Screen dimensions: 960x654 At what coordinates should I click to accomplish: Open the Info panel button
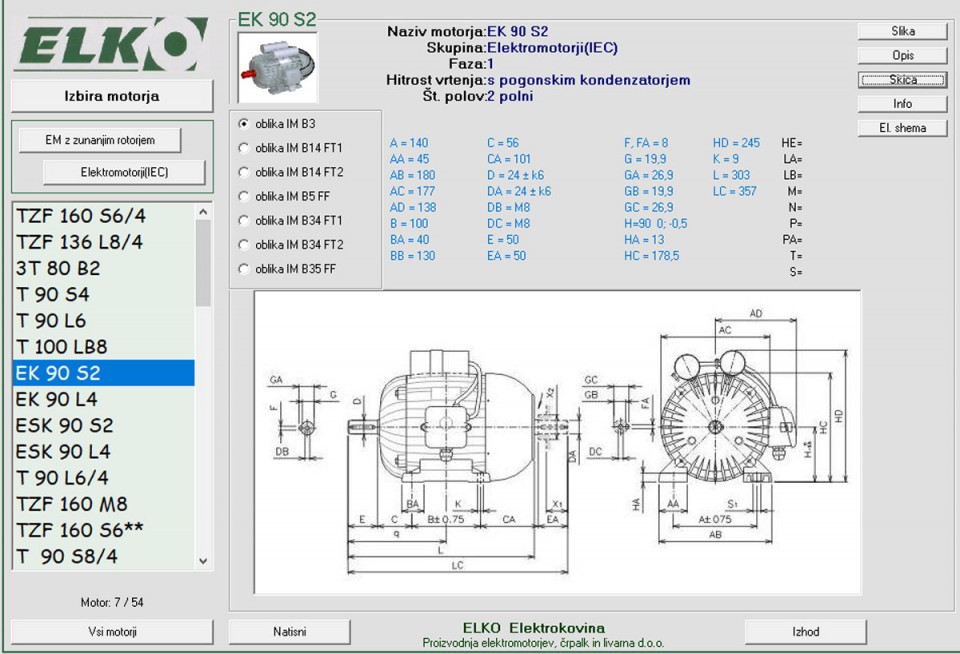coord(902,103)
